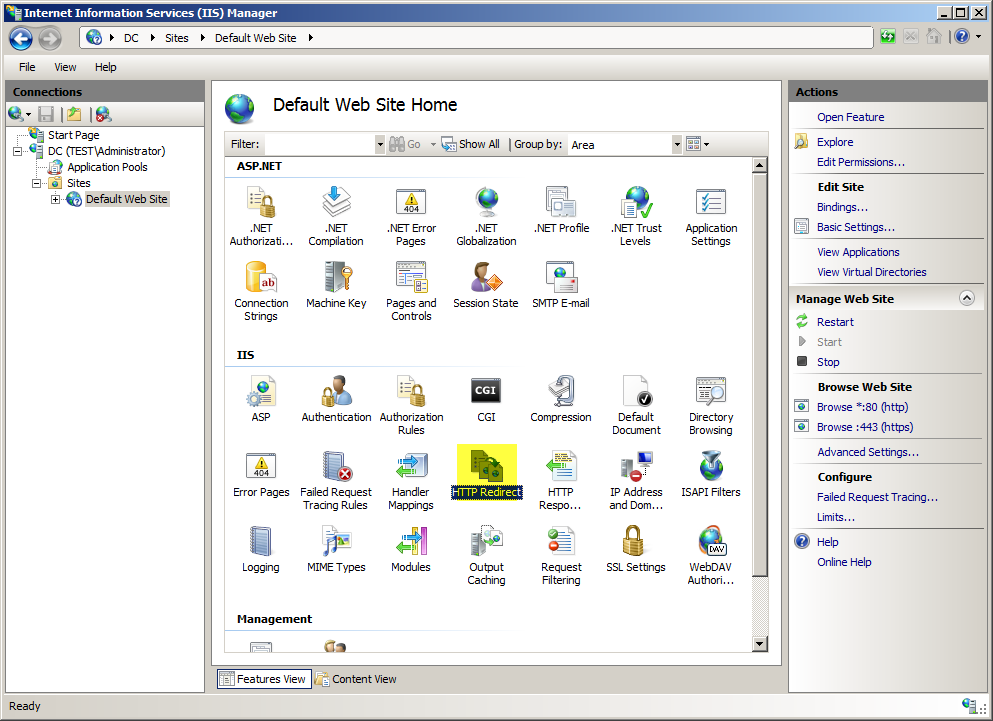
Task: Open the view mode dropdown next to Group by
Action: (x=697, y=144)
